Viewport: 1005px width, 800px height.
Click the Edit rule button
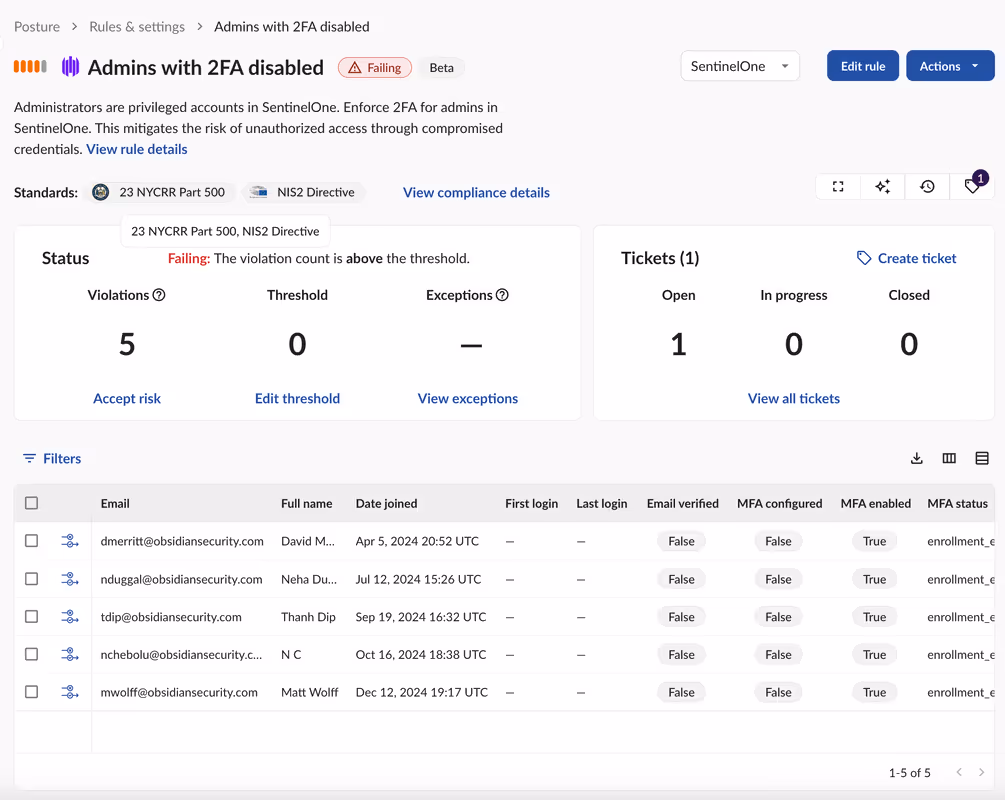click(863, 66)
